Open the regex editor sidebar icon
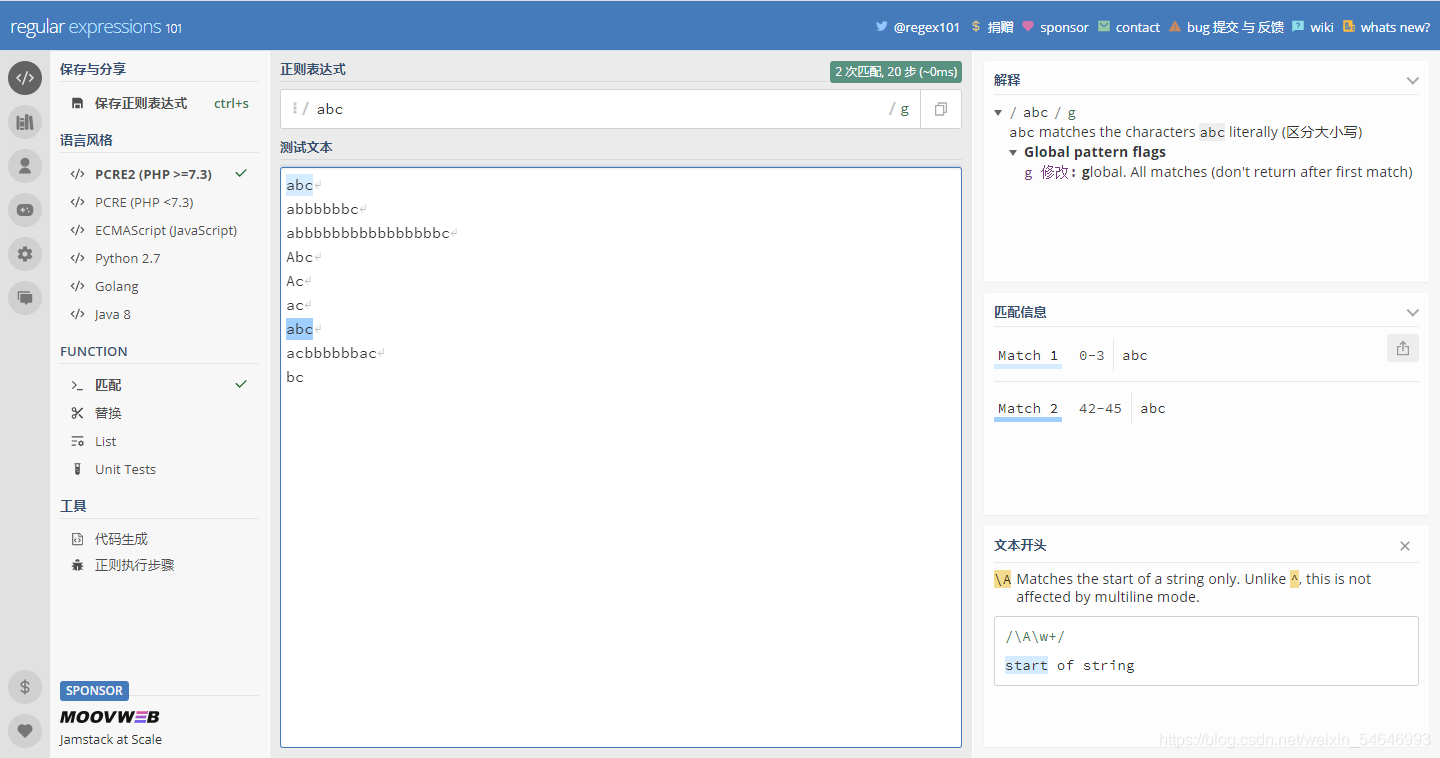 click(x=25, y=78)
